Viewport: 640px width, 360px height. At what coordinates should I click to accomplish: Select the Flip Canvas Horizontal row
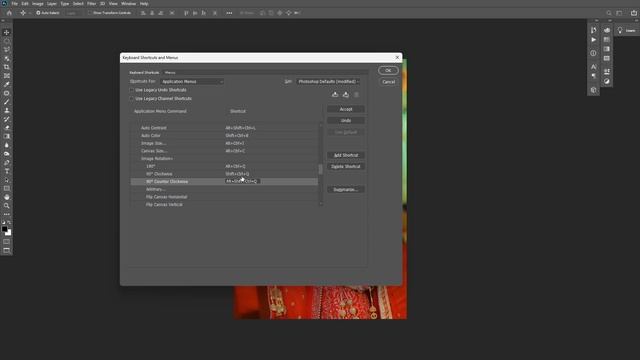(224, 197)
